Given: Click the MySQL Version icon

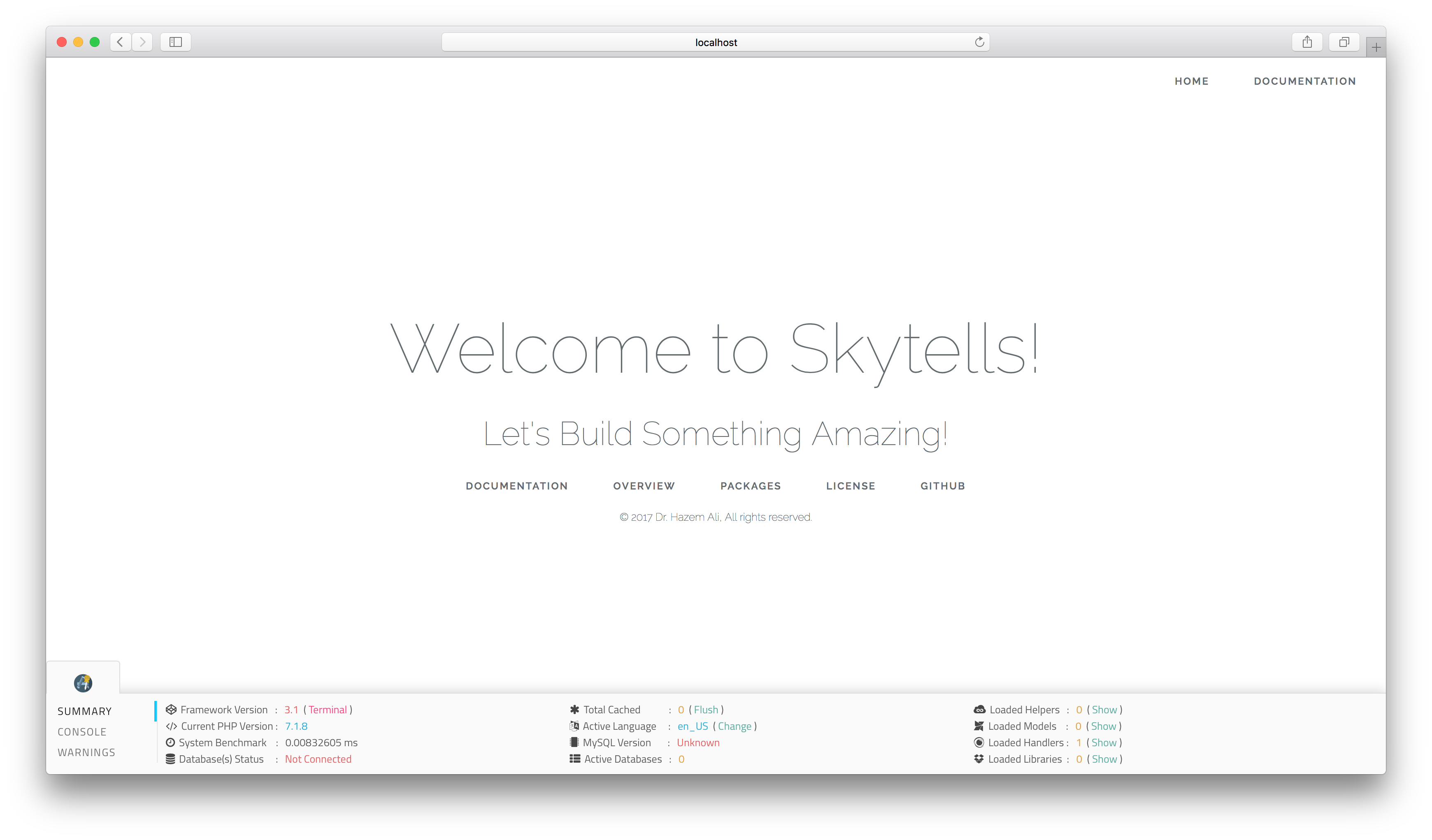Looking at the screenshot, I should click(x=574, y=743).
